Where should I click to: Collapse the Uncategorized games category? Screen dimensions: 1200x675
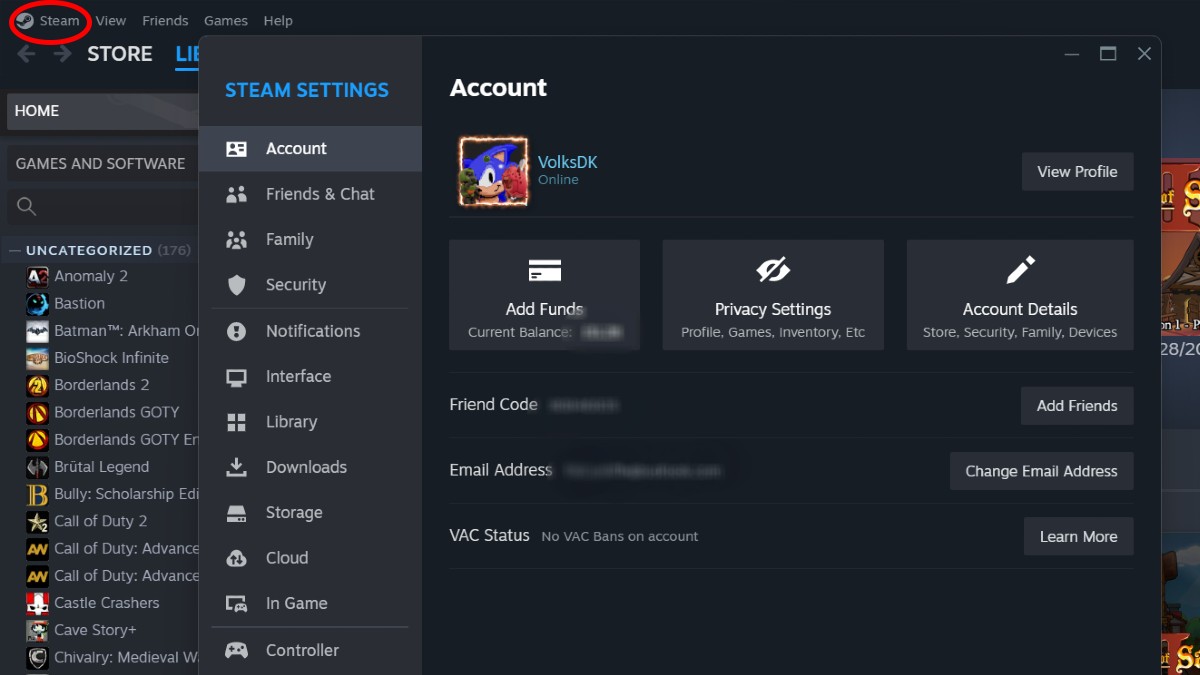[x=15, y=250]
